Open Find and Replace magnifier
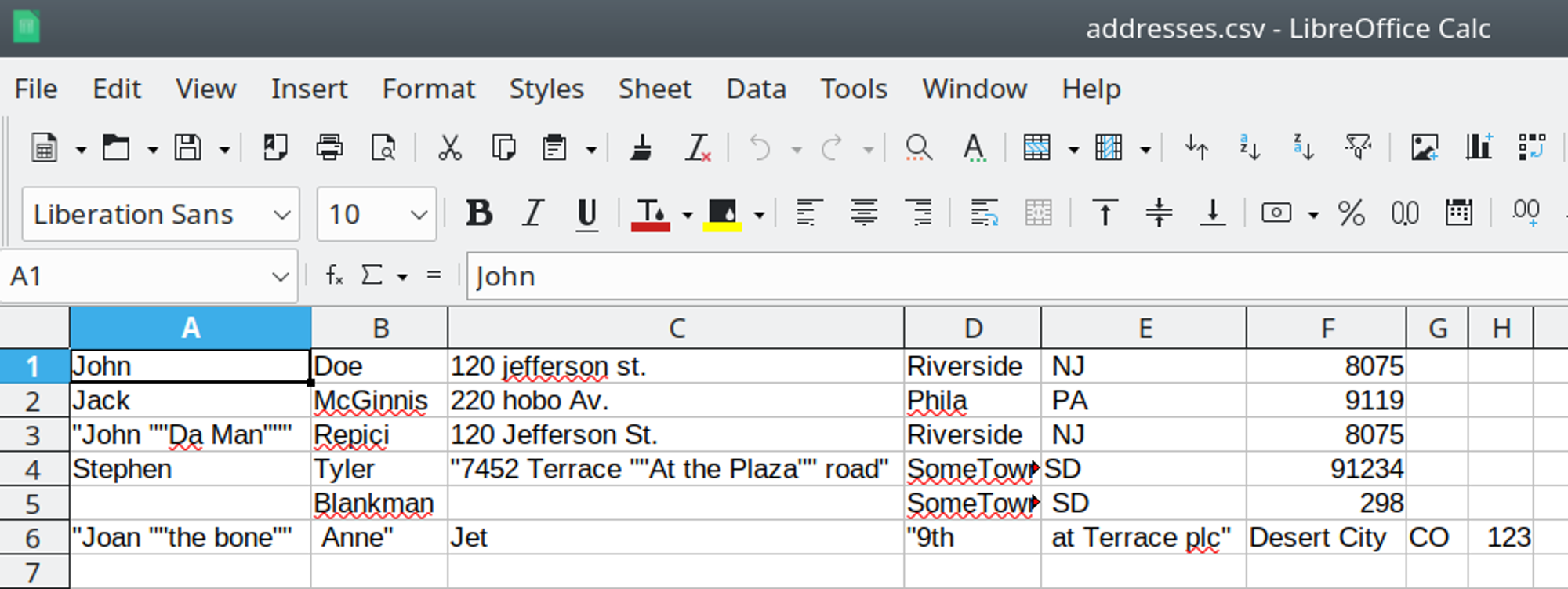This screenshot has width=1568, height=589. 918,147
